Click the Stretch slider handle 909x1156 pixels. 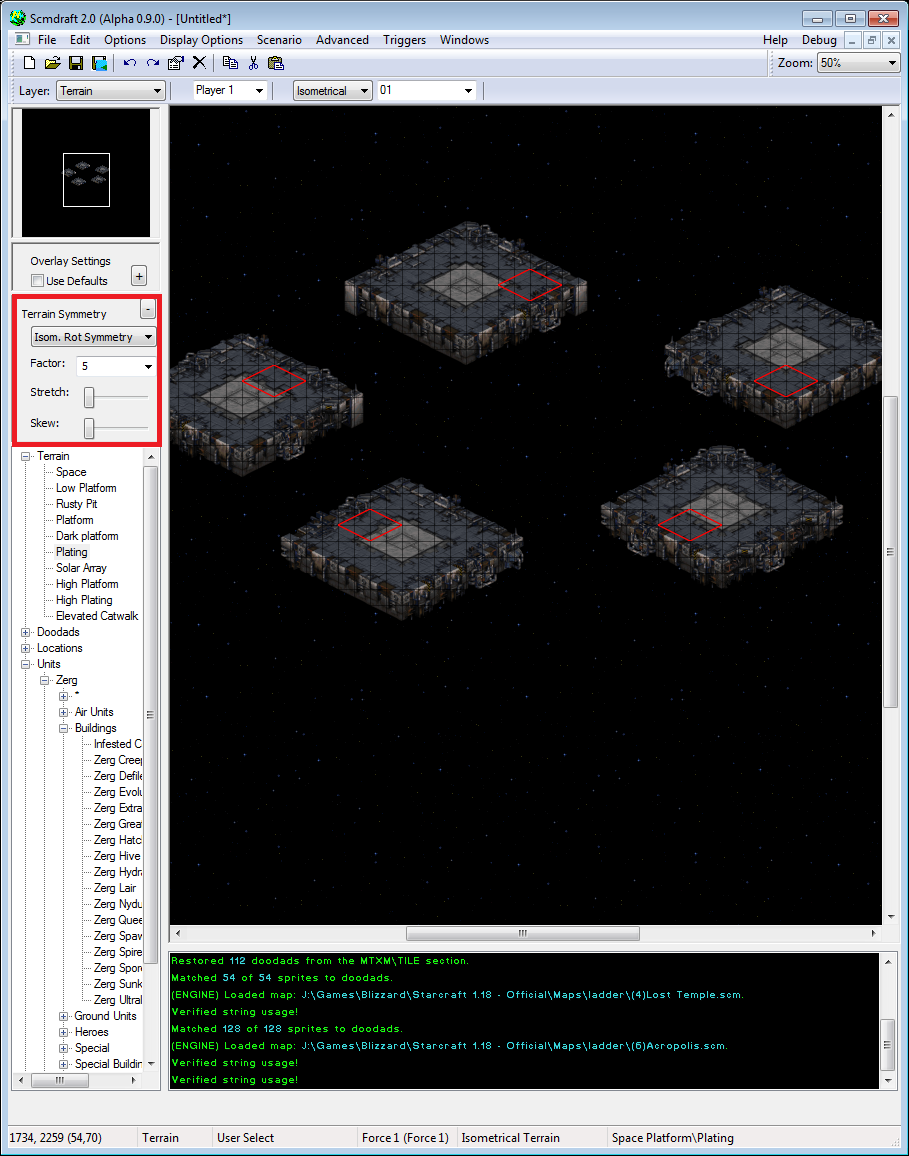[x=89, y=397]
